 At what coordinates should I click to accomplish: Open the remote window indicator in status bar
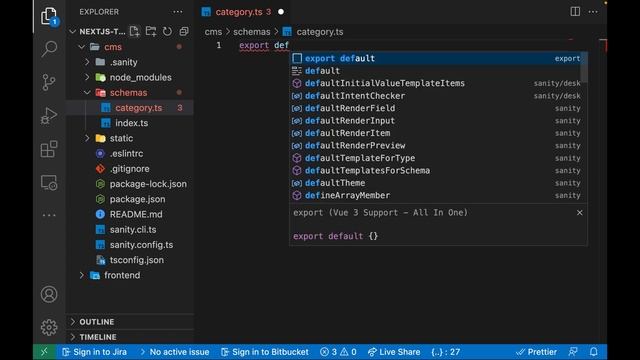click(x=44, y=352)
